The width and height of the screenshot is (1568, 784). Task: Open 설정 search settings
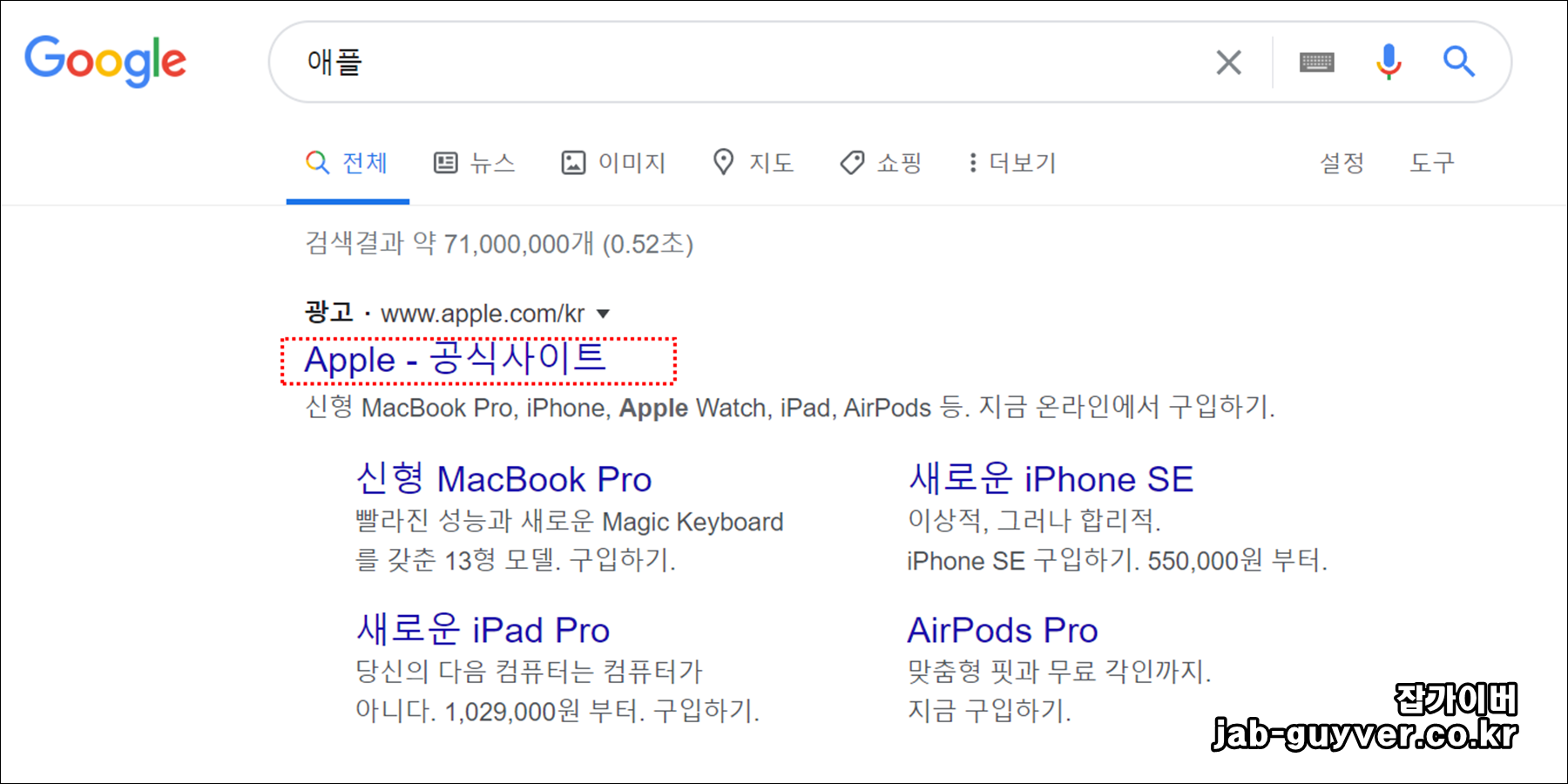pyautogui.click(x=1342, y=163)
